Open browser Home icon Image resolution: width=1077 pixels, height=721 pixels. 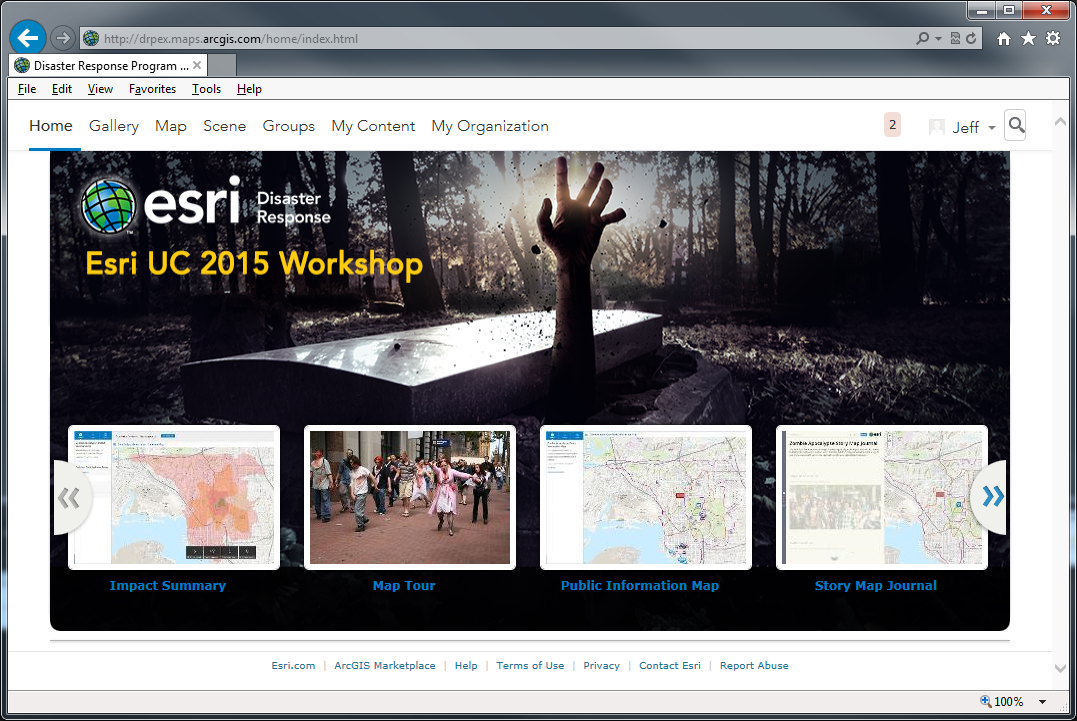(1004, 38)
